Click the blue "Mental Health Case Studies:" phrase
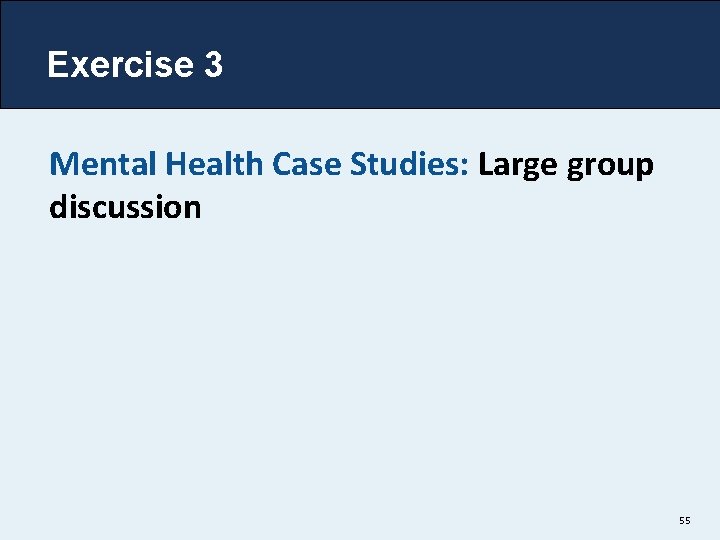 click(259, 164)
